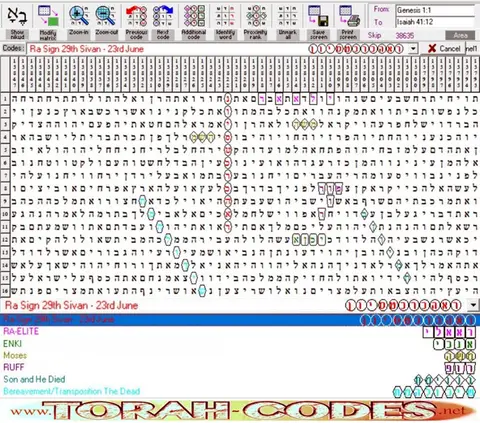Click the Codes label beside the combo box

coord(13,48)
